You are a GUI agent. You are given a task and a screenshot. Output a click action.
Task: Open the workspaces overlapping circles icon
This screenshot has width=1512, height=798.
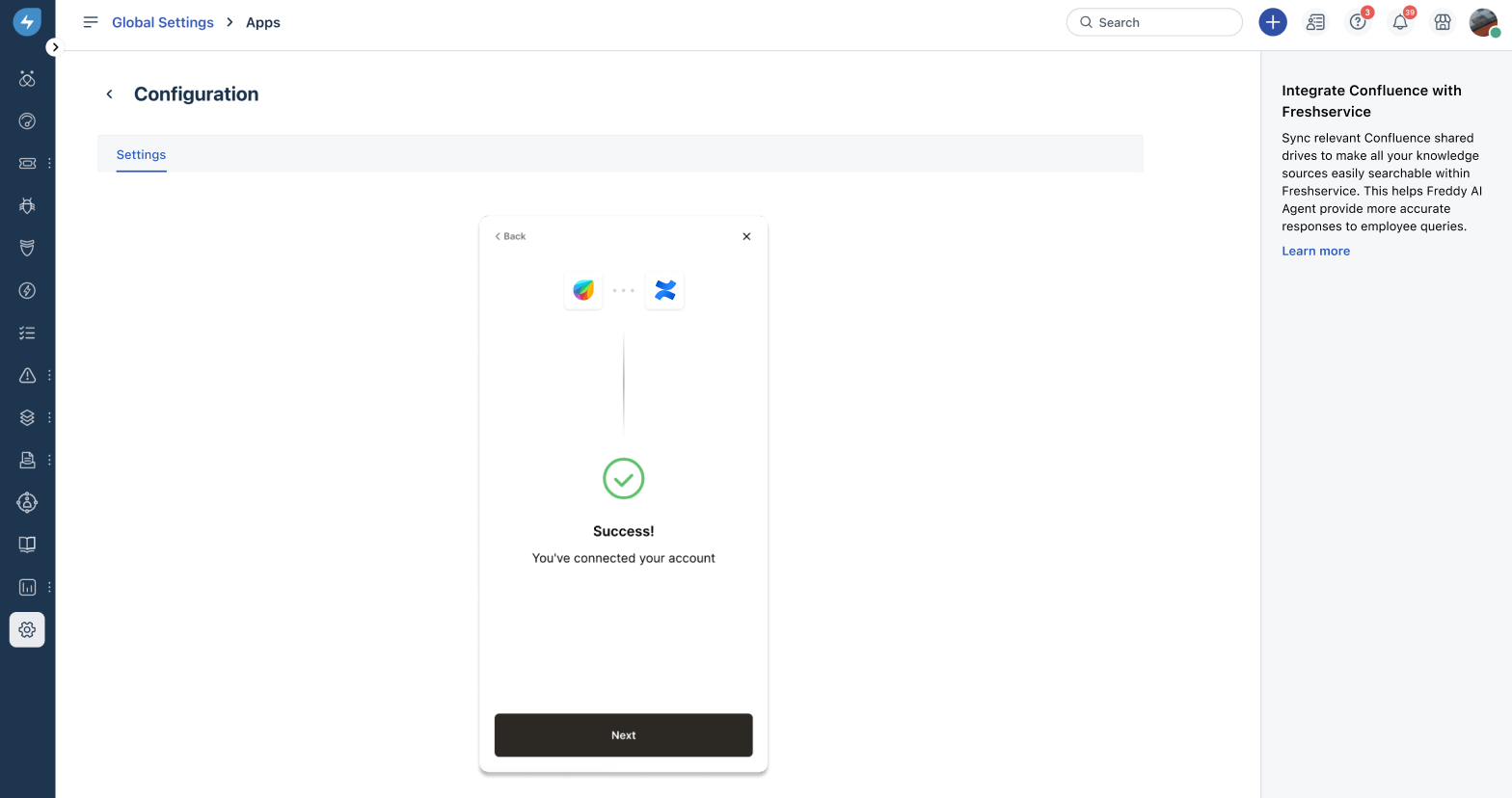27,79
